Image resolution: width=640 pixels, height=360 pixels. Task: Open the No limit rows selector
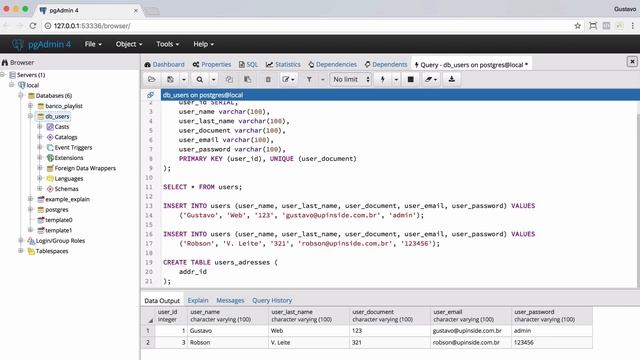[x=351, y=79]
